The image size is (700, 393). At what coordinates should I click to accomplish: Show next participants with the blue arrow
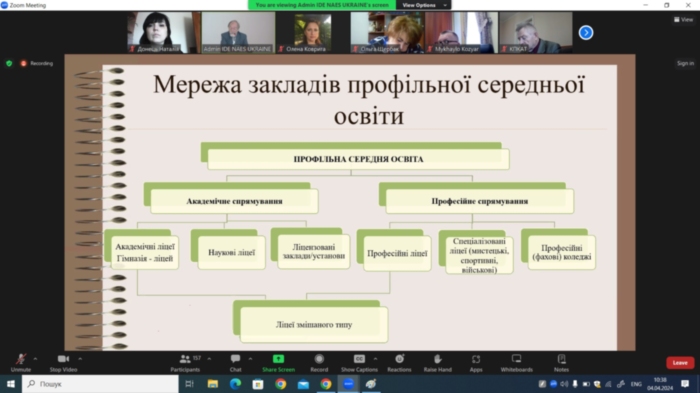click(x=586, y=33)
